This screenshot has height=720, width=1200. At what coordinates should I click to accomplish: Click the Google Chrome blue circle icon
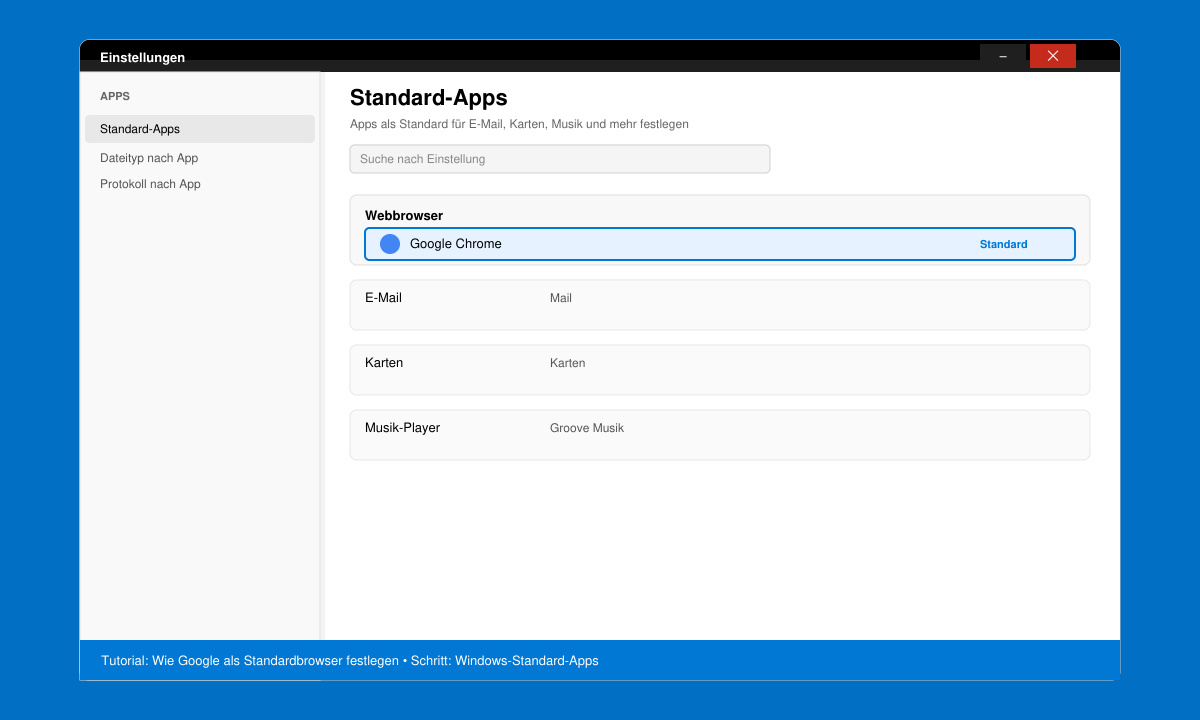[x=390, y=244]
